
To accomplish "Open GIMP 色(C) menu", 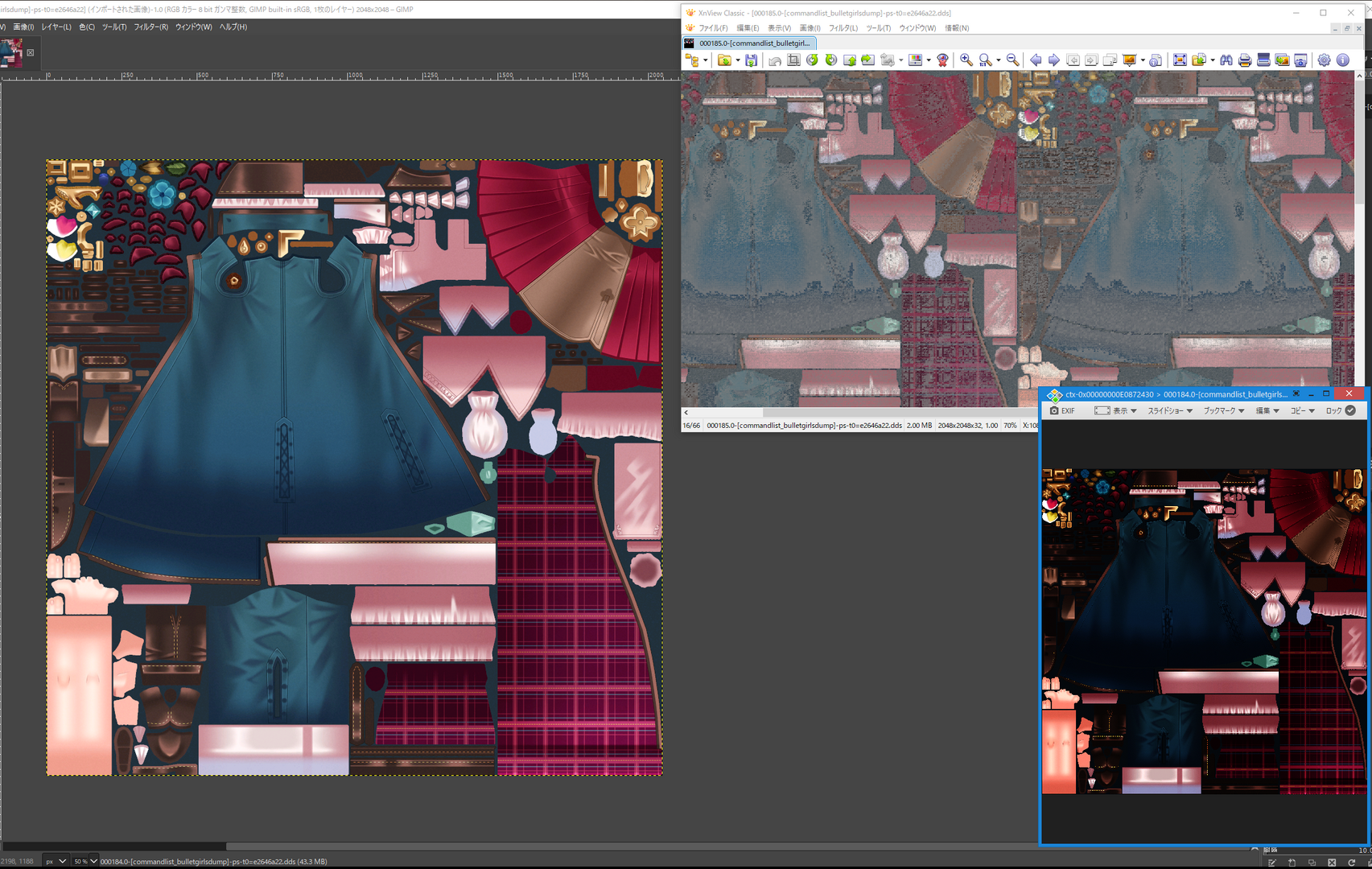I will pos(87,27).
